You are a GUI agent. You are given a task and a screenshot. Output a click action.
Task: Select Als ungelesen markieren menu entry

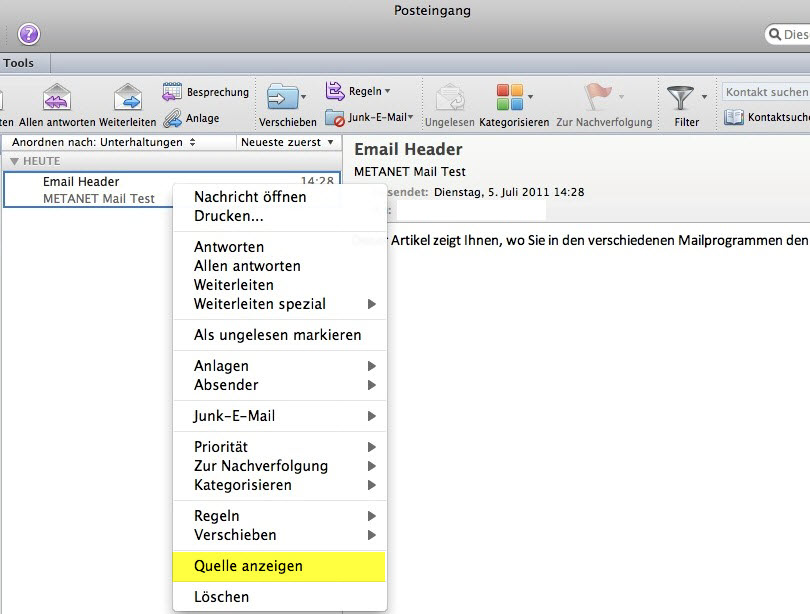pyautogui.click(x=277, y=335)
